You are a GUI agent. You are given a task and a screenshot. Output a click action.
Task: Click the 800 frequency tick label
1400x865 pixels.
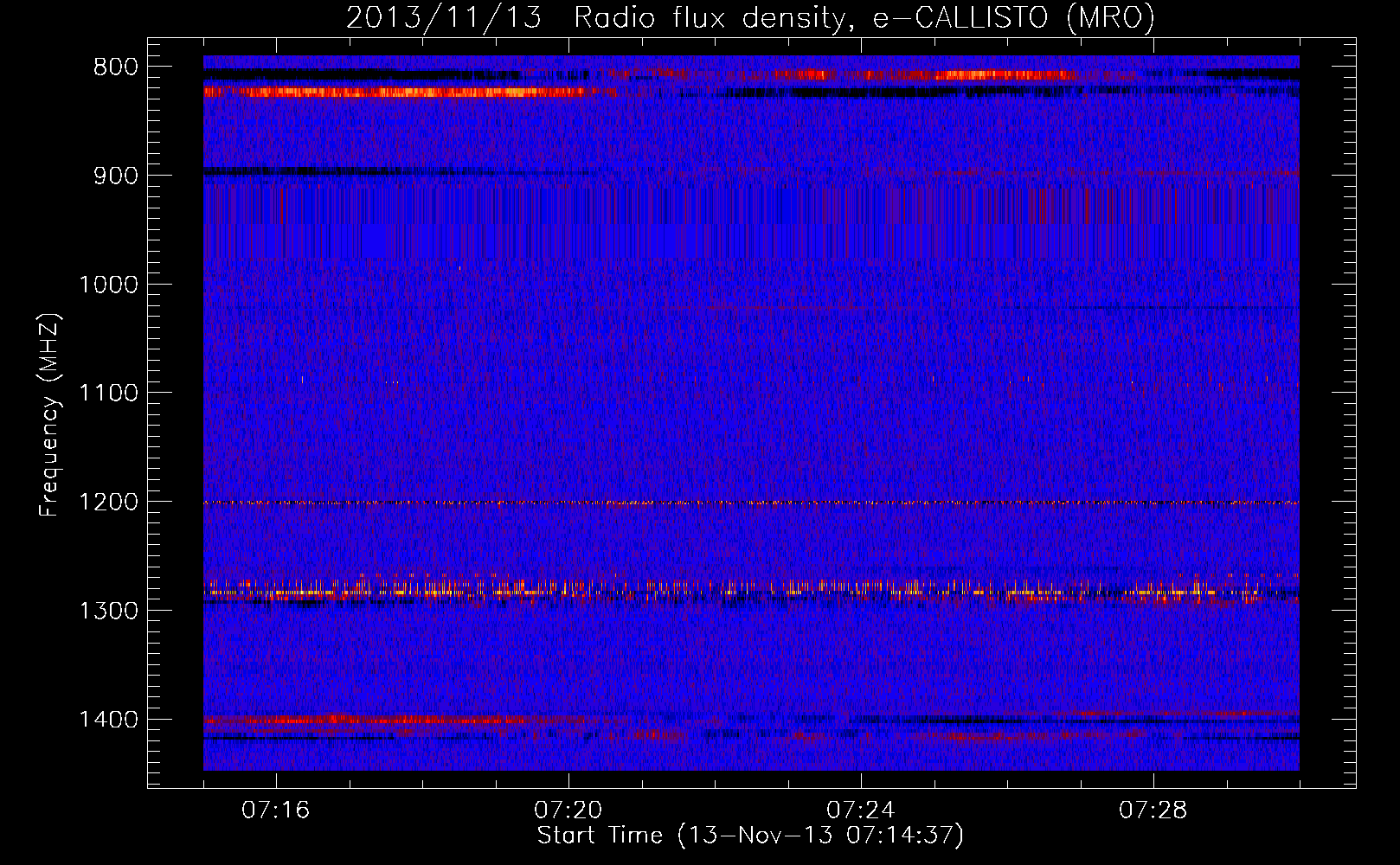pos(116,67)
